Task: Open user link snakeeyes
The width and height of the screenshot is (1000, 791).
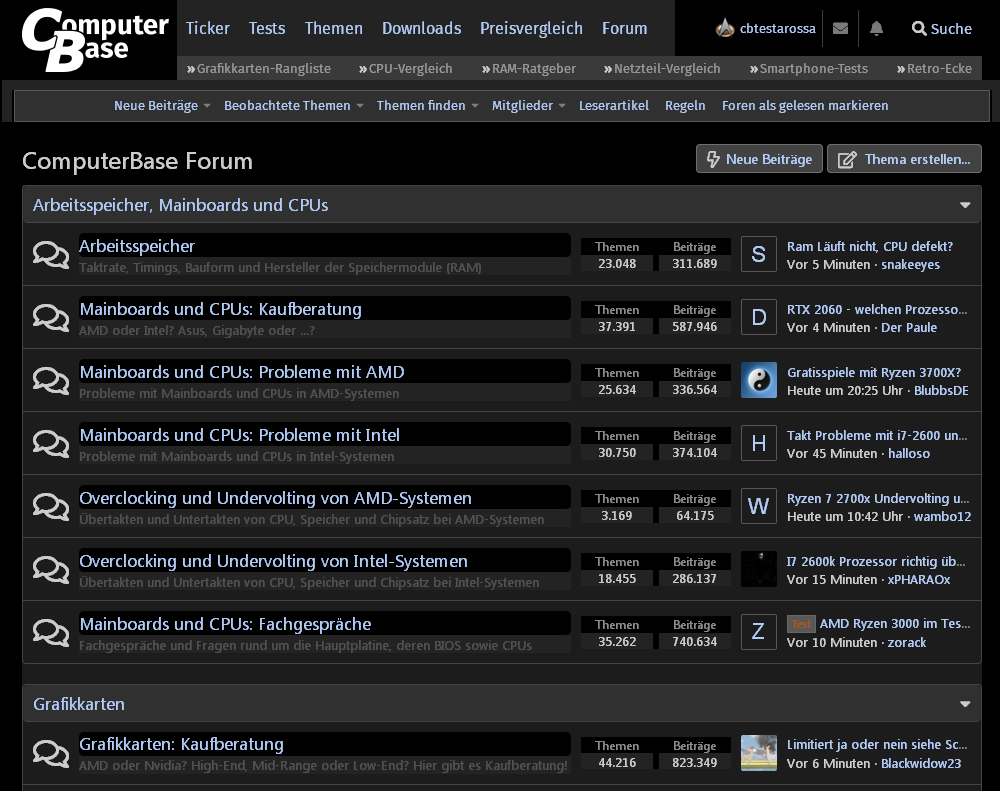Action: click(910, 265)
